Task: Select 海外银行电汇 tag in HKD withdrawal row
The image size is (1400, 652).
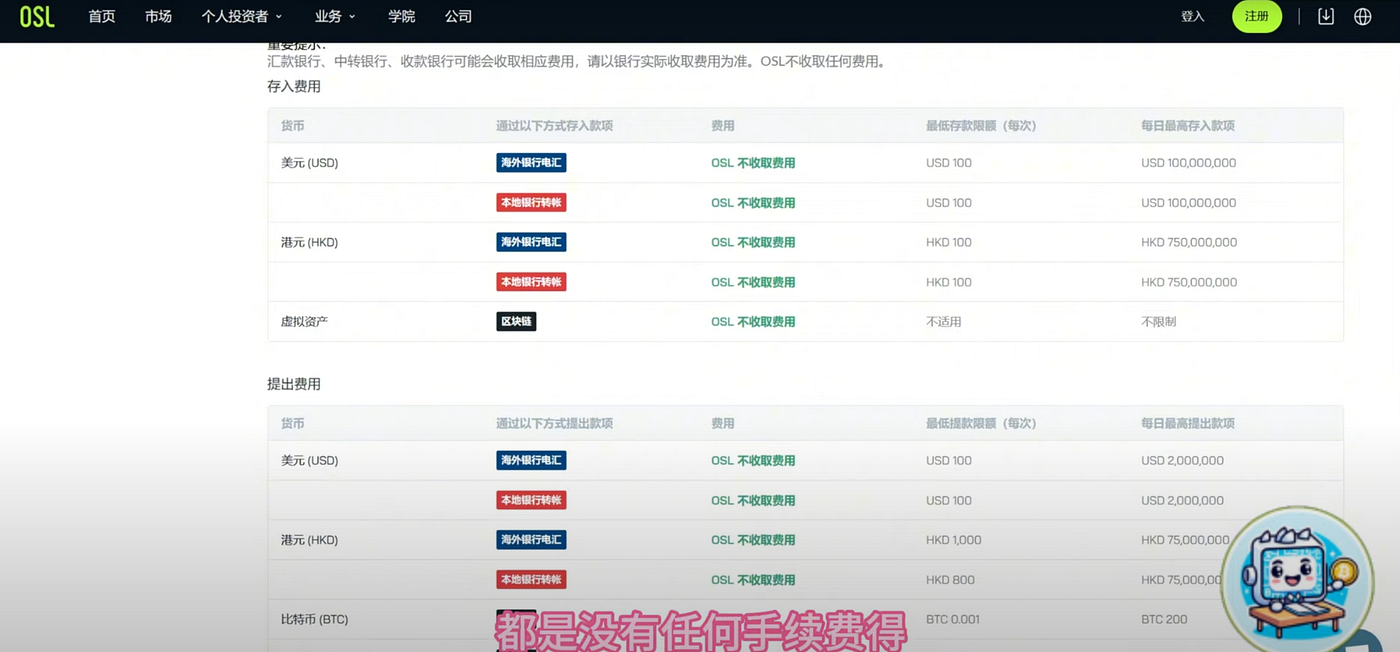Action: click(x=531, y=540)
